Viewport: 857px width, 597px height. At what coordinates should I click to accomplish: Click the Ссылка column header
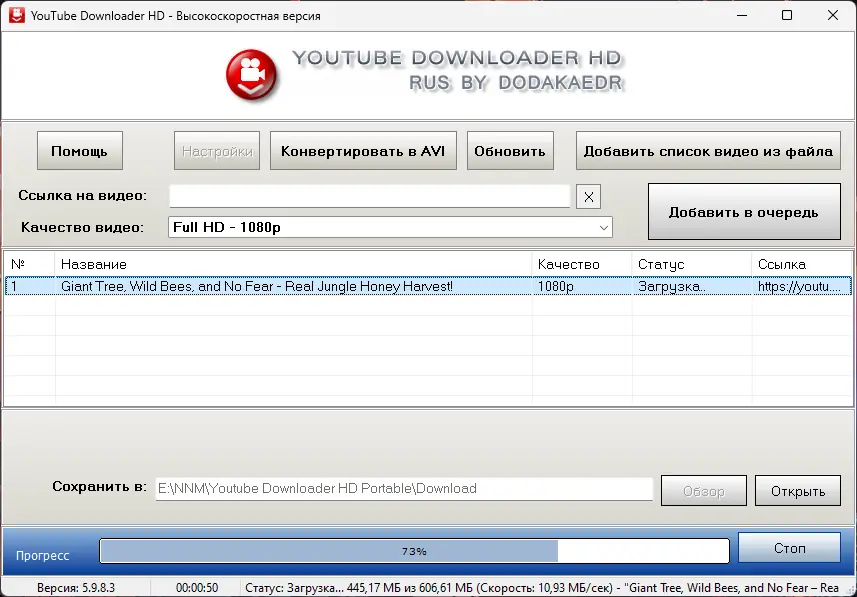click(x=802, y=265)
